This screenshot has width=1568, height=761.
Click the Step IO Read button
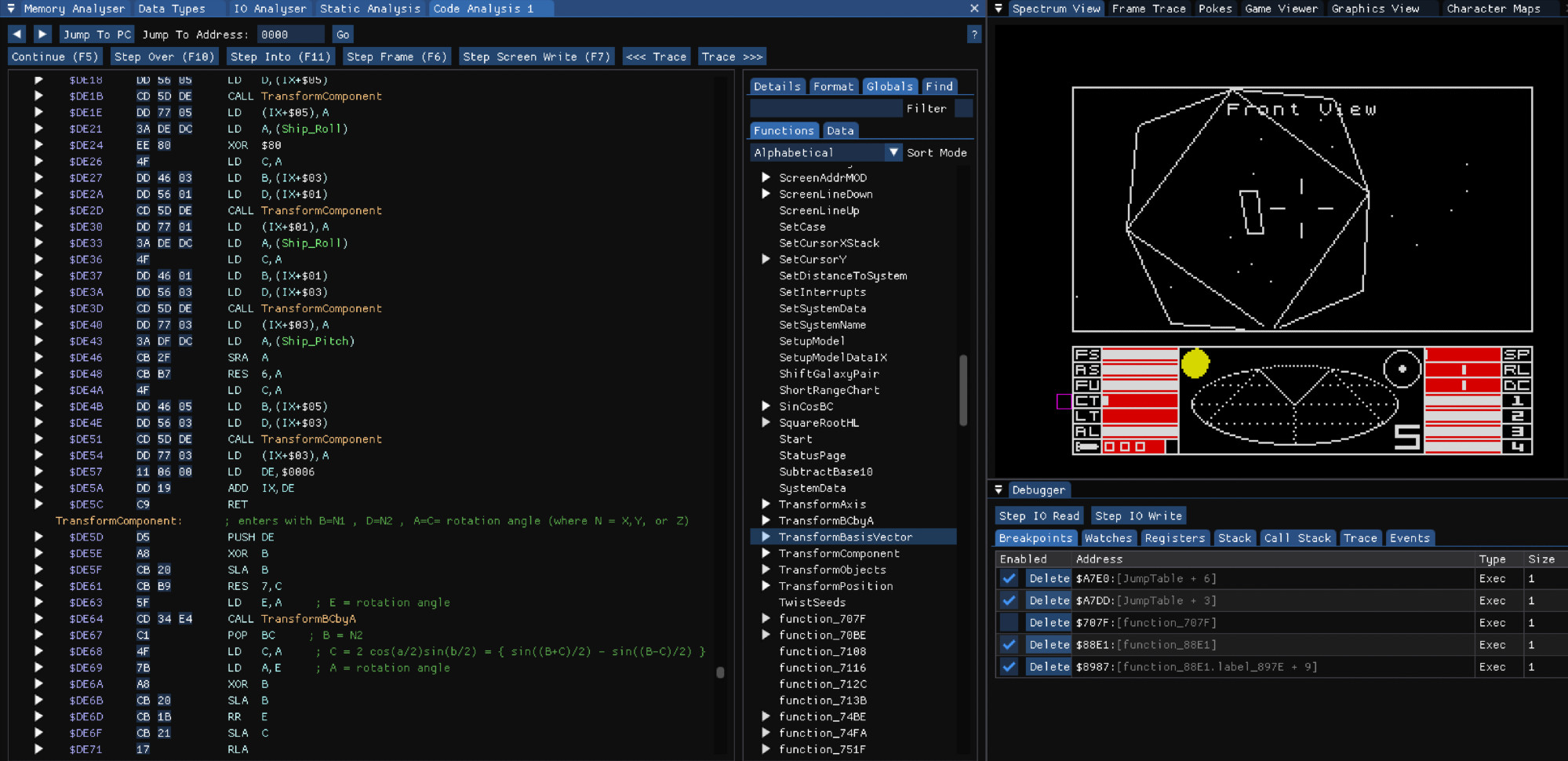tap(1039, 515)
